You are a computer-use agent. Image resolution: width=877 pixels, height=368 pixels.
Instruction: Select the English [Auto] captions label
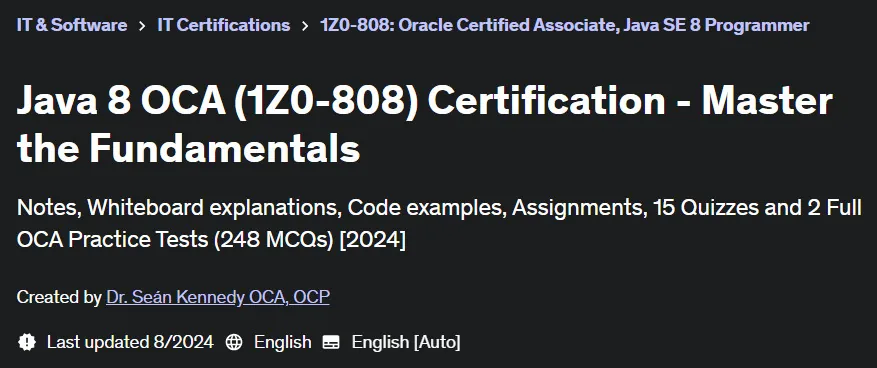point(406,342)
